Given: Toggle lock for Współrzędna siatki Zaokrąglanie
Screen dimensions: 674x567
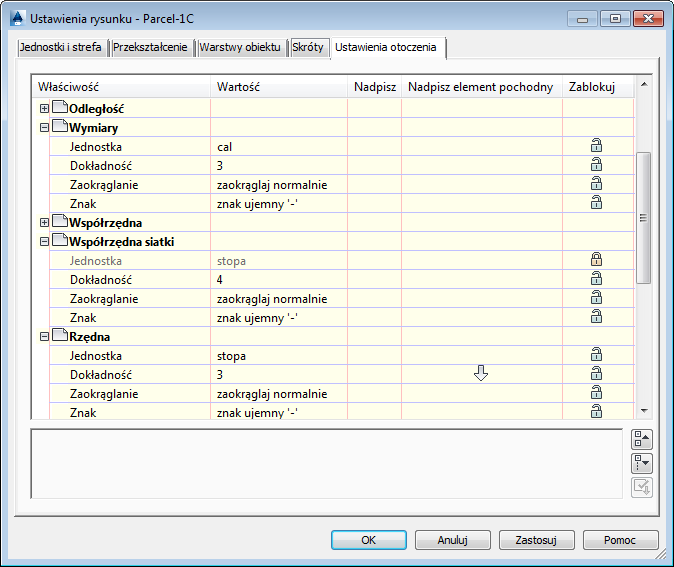Looking at the screenshot, I should click(596, 298).
